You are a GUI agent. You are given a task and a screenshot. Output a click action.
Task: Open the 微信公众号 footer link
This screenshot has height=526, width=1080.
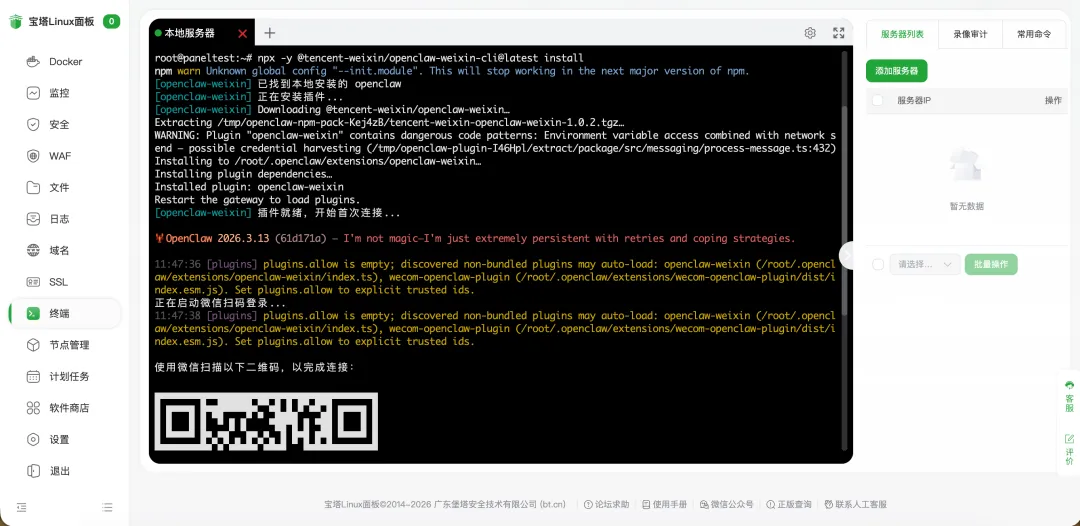[x=726, y=505]
